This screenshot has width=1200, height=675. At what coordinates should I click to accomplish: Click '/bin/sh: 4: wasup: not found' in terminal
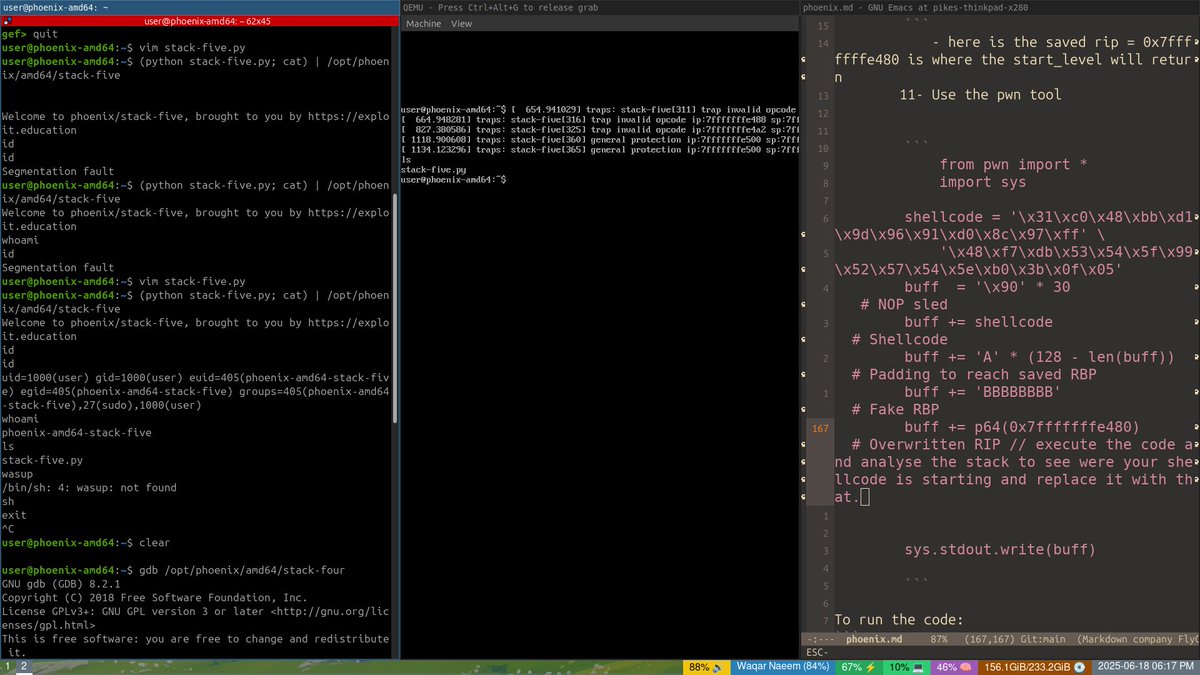[x=89, y=487]
